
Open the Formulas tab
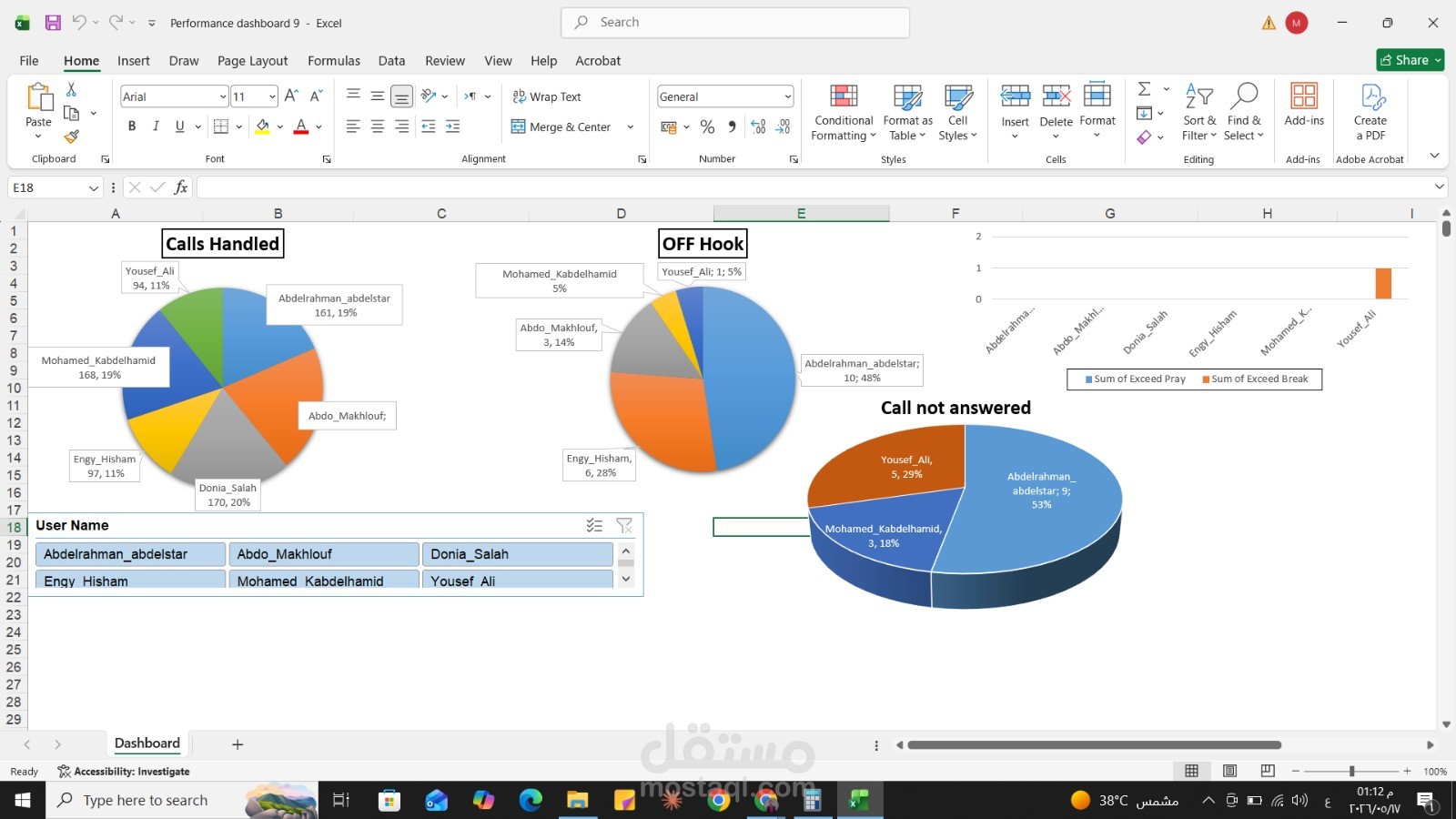click(x=334, y=61)
